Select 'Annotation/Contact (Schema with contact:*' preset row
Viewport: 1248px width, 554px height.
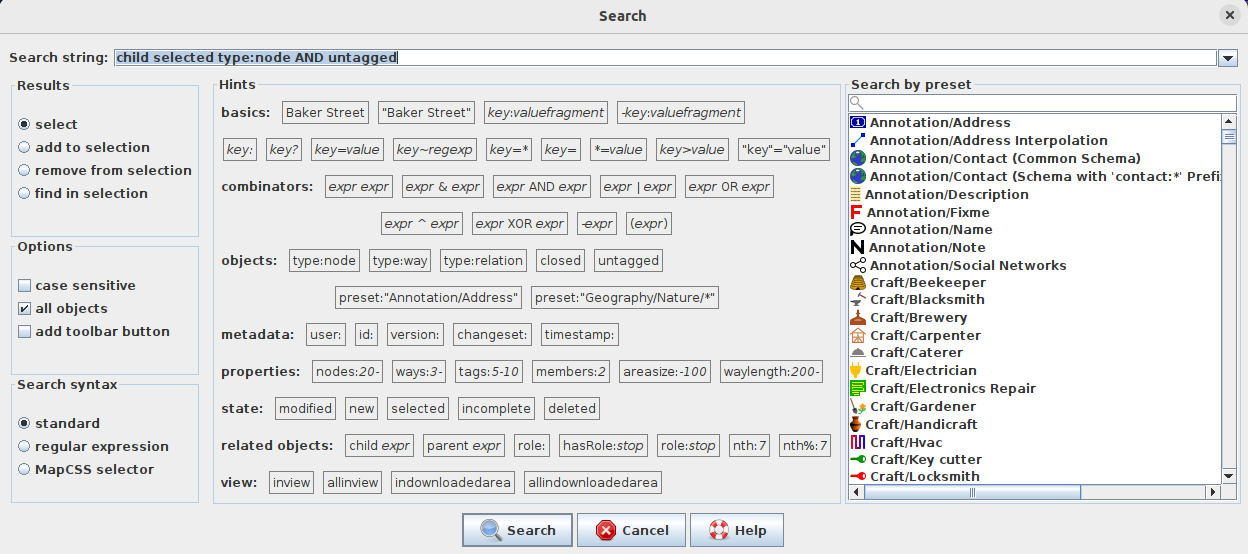[1035, 176]
